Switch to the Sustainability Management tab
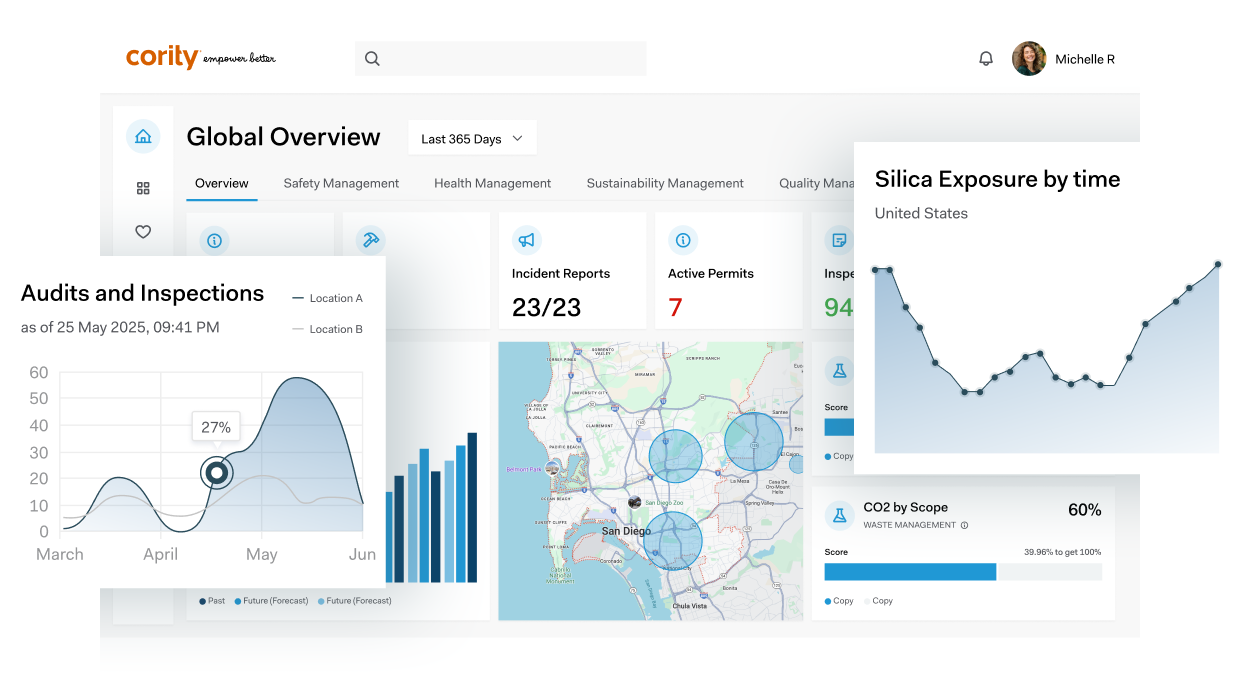 tap(665, 183)
